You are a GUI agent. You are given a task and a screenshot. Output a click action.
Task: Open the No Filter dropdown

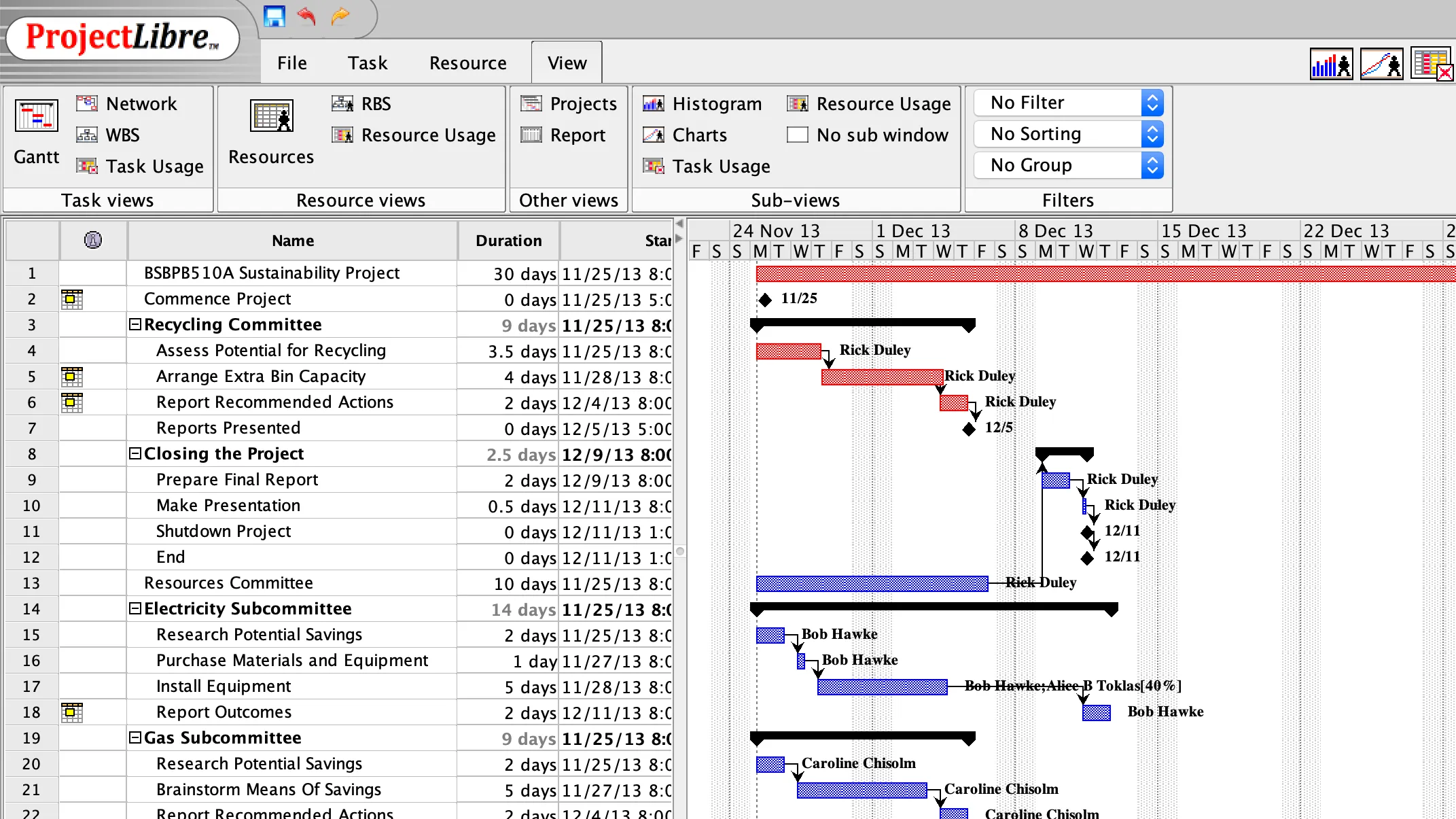[x=1152, y=102]
